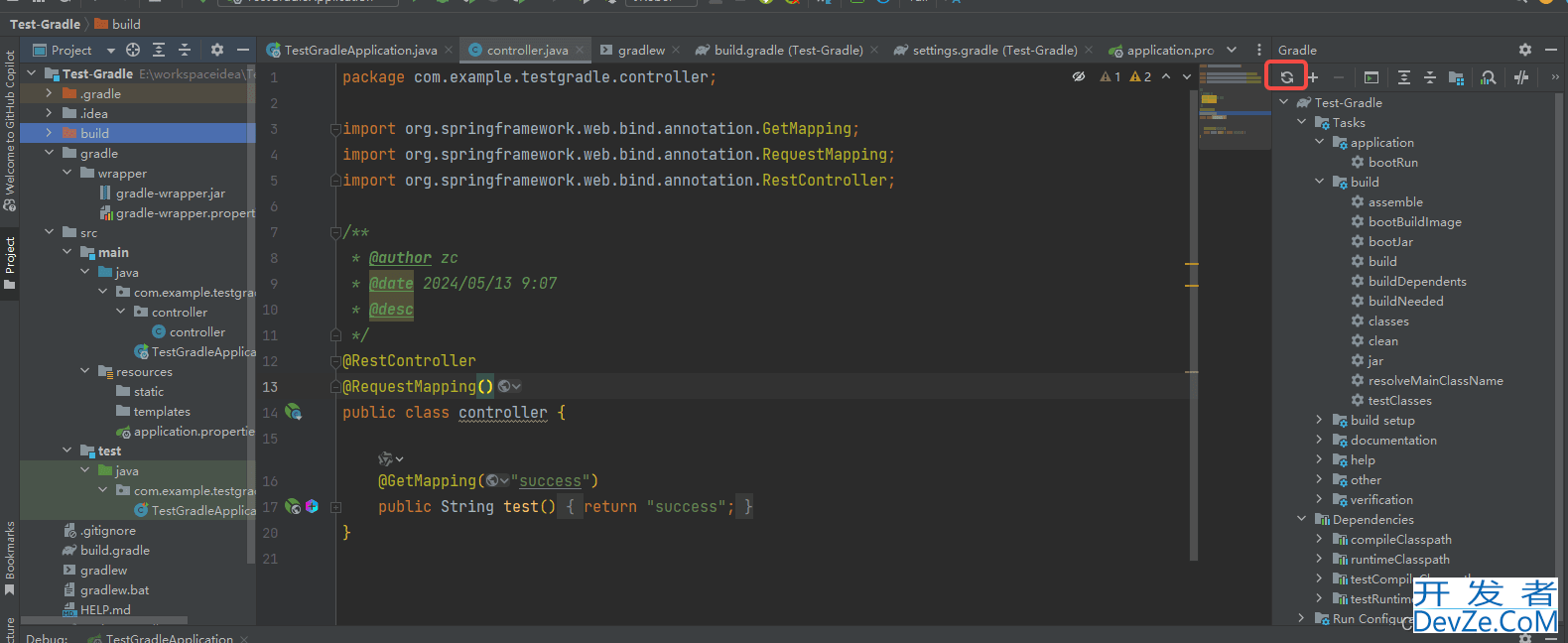This screenshot has width=1568, height=643.
Task: Click @author code vision hint above GetMapping
Action: 391,458
